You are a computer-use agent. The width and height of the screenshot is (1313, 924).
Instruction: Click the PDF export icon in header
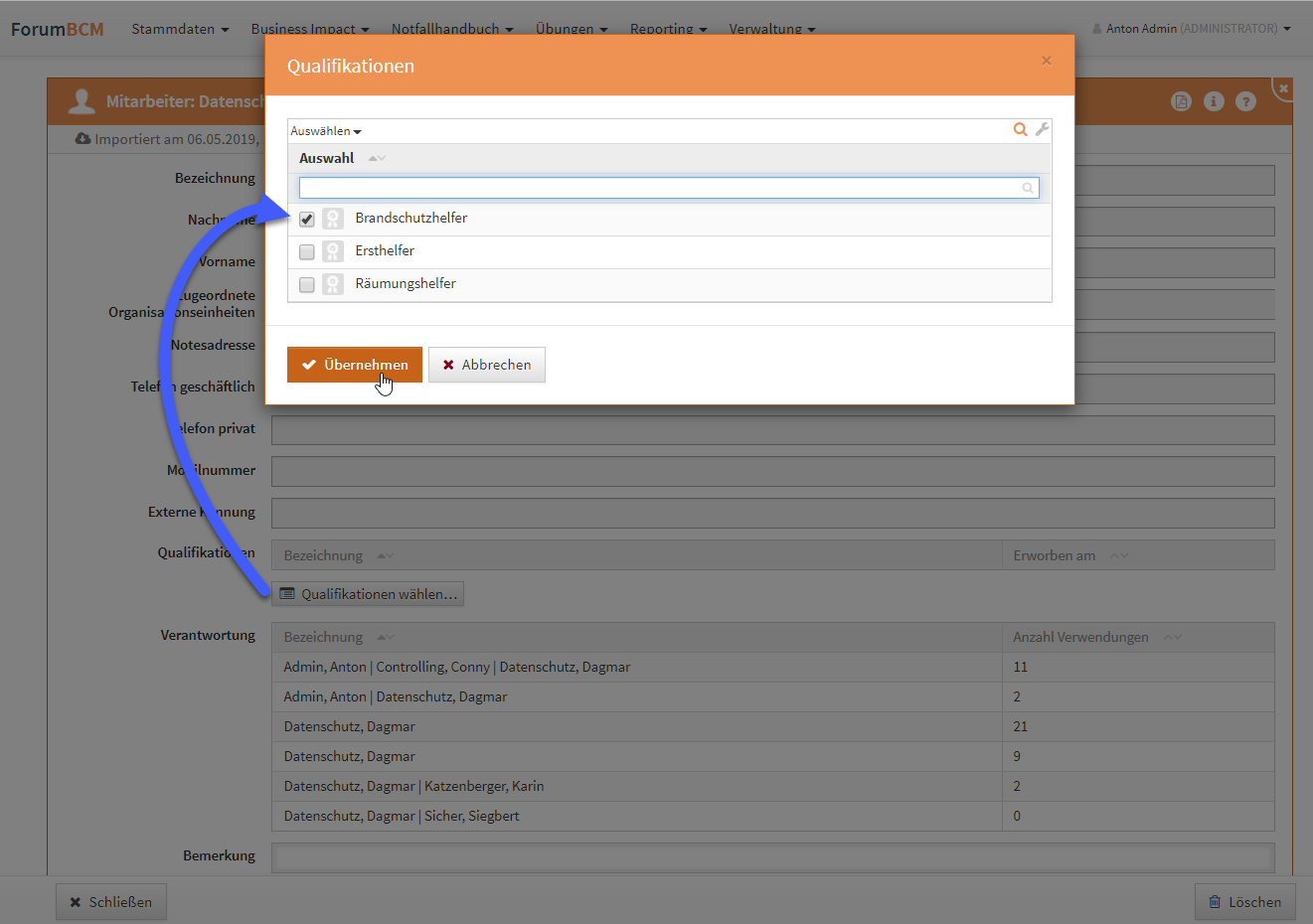tap(1181, 101)
